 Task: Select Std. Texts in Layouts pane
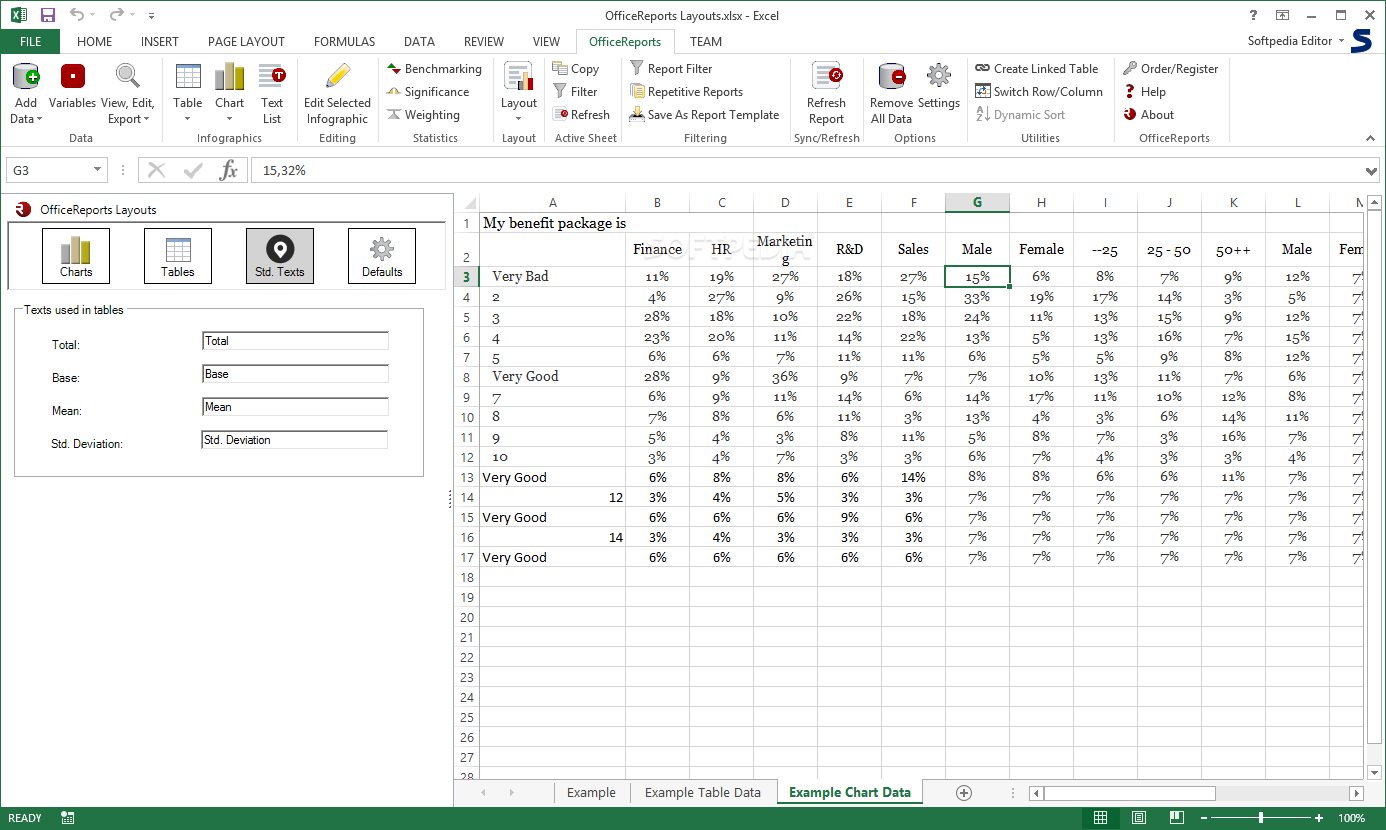[280, 256]
